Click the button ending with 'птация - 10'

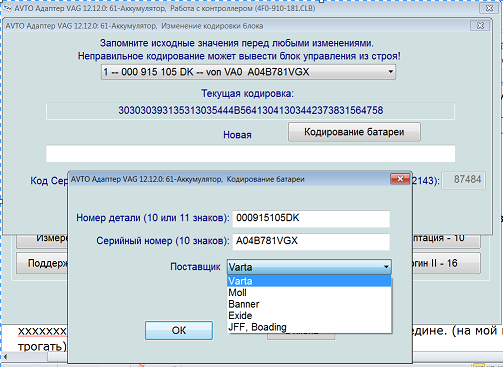[x=447, y=241]
